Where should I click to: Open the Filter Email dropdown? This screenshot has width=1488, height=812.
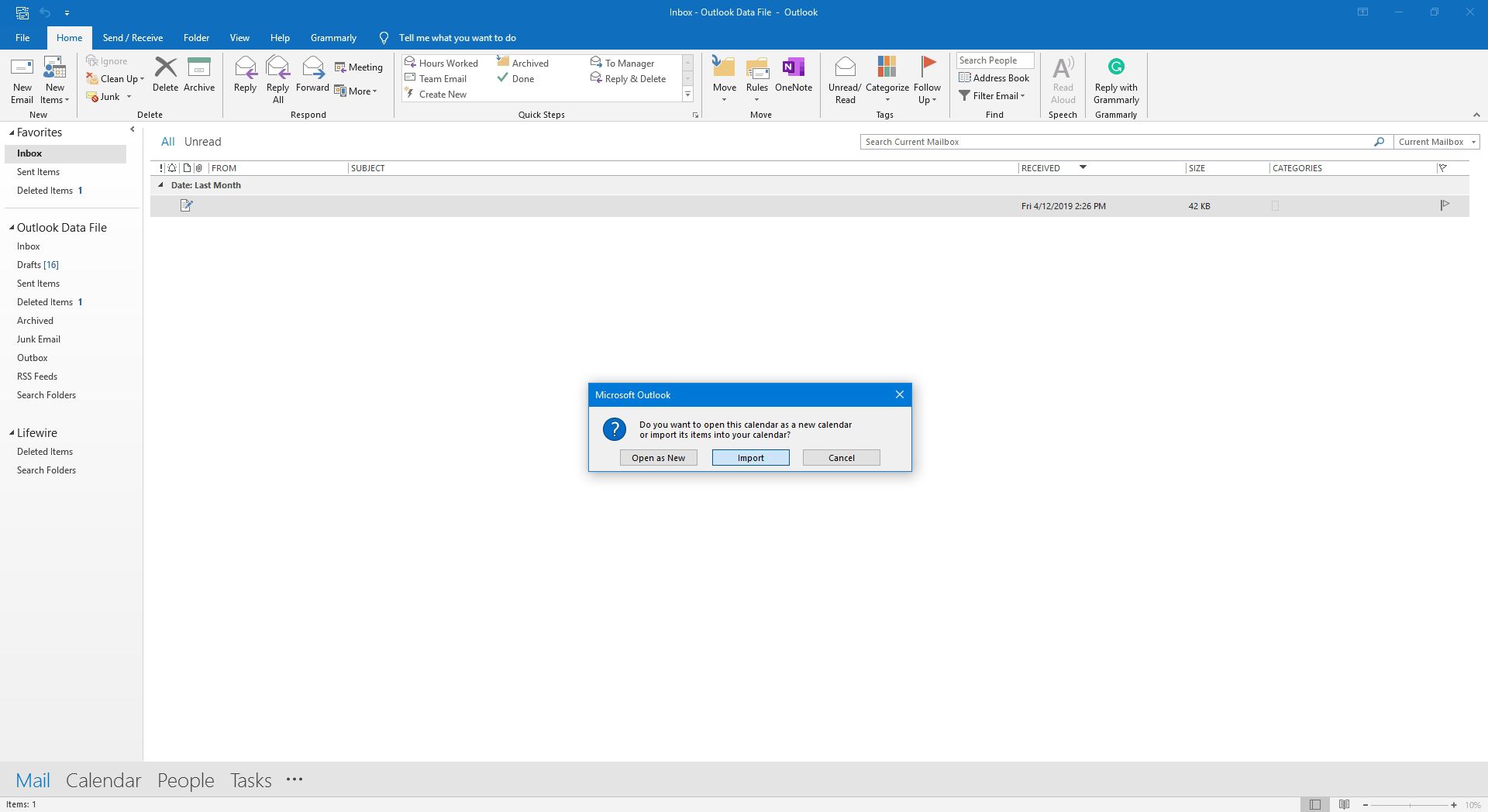[x=992, y=95]
